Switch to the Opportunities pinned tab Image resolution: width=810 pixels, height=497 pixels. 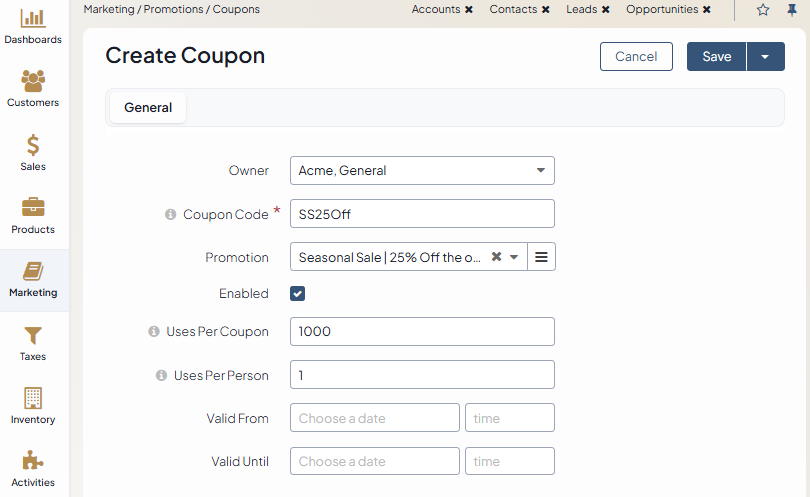(x=662, y=10)
